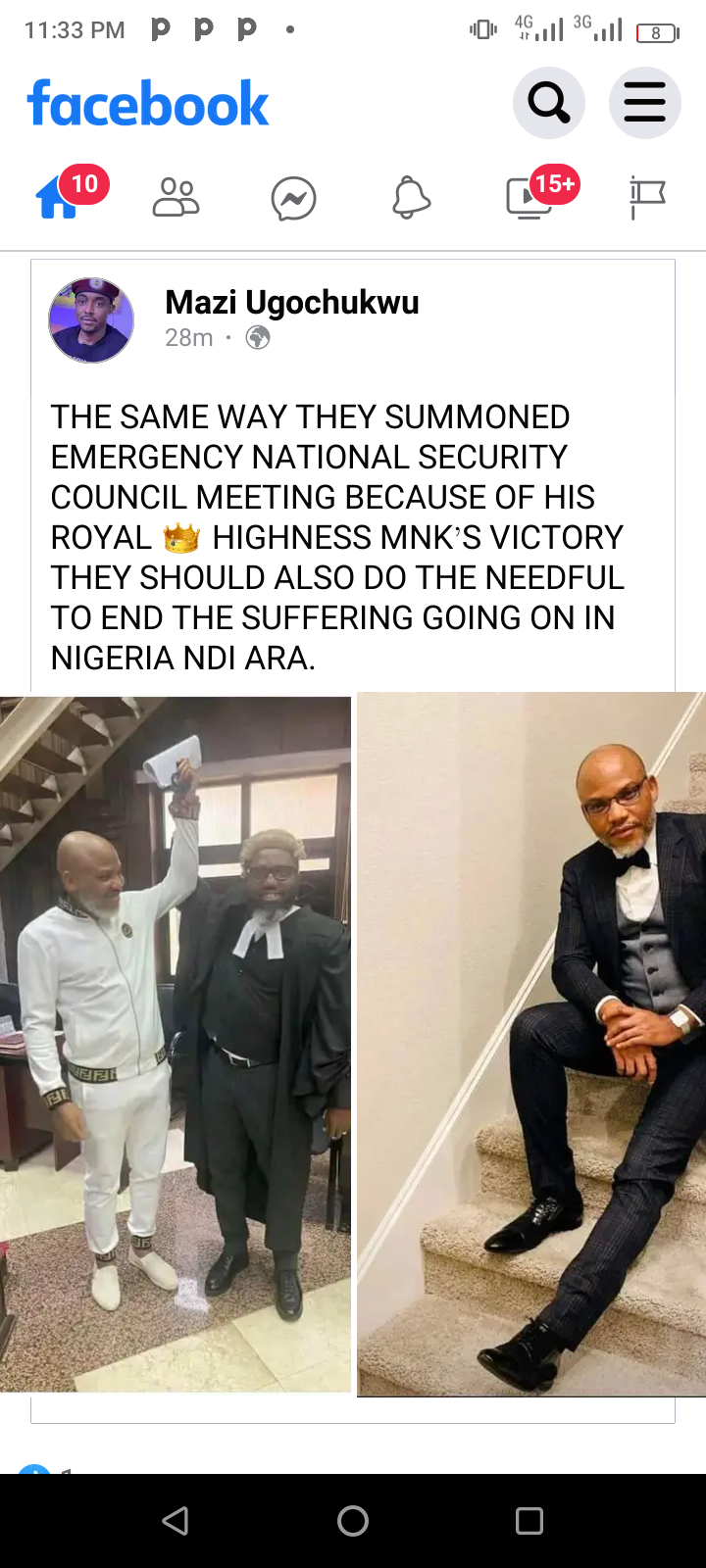Tap Android recent apps square button
The width and height of the screenshot is (706, 1568).
[x=529, y=1521]
